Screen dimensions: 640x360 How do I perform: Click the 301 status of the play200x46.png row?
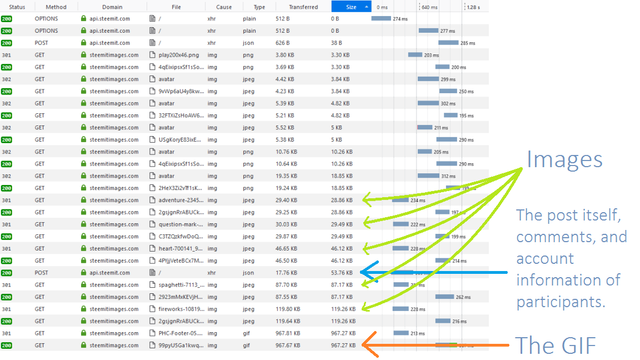(7, 55)
